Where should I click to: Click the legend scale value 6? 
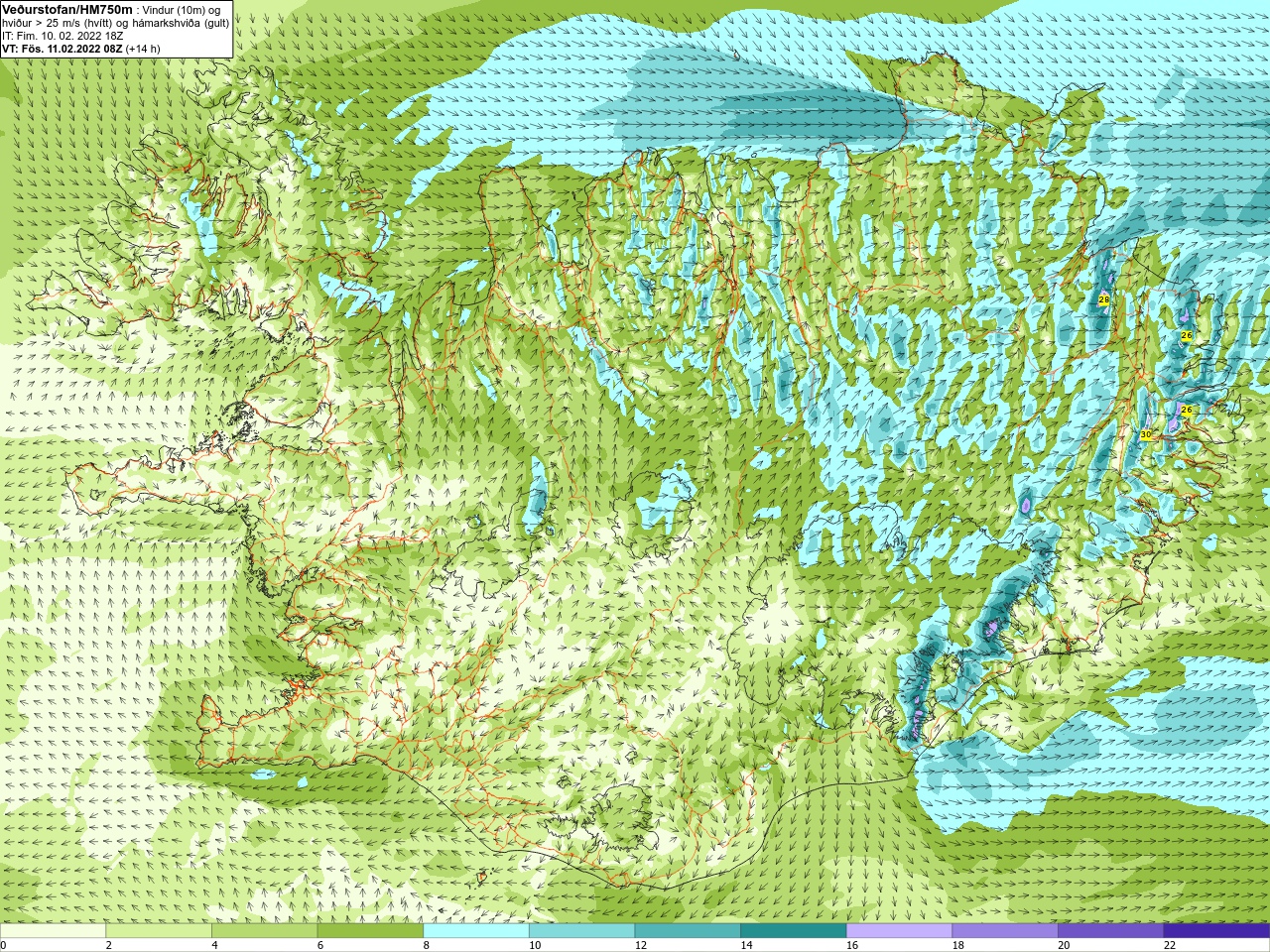(320, 945)
